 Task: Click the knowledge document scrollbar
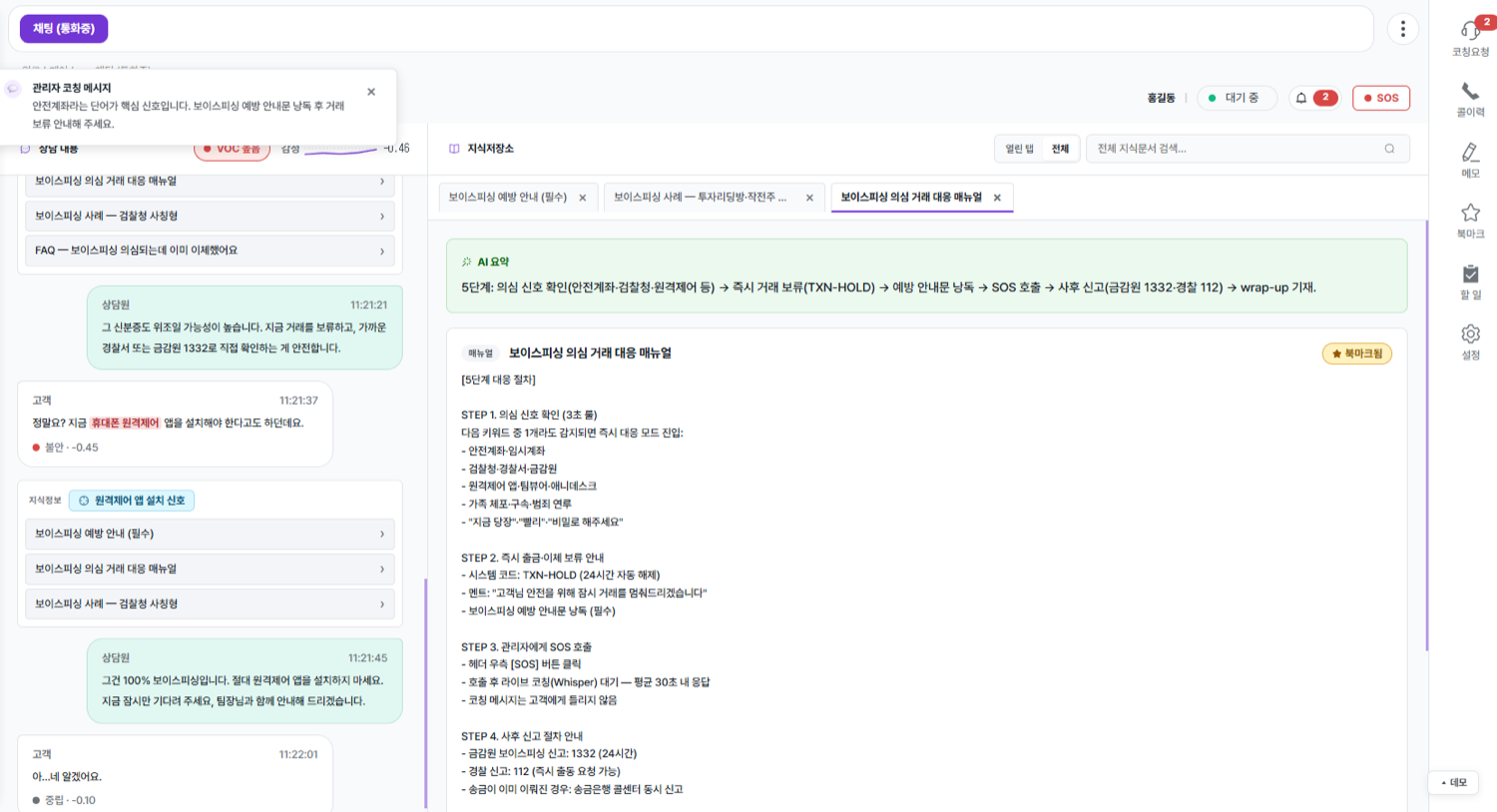(1426, 436)
